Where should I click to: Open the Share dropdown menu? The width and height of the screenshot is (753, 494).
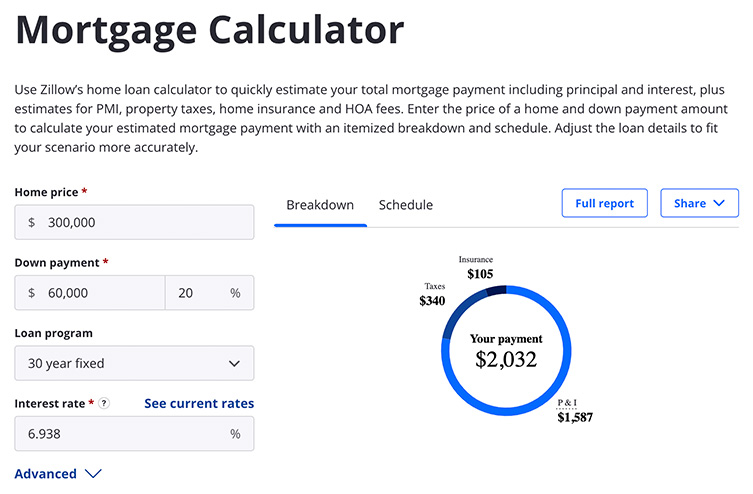(x=699, y=204)
